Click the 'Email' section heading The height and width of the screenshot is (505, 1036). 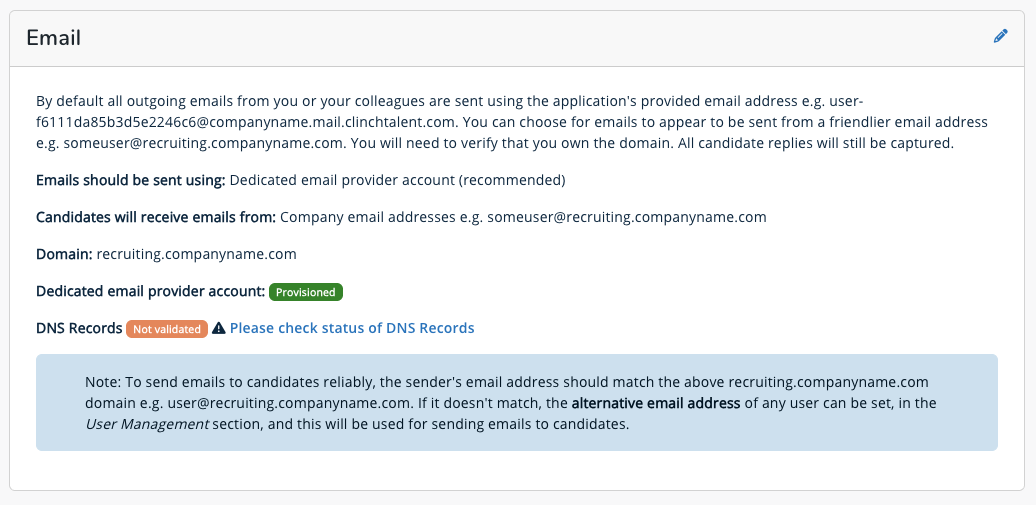[53, 38]
